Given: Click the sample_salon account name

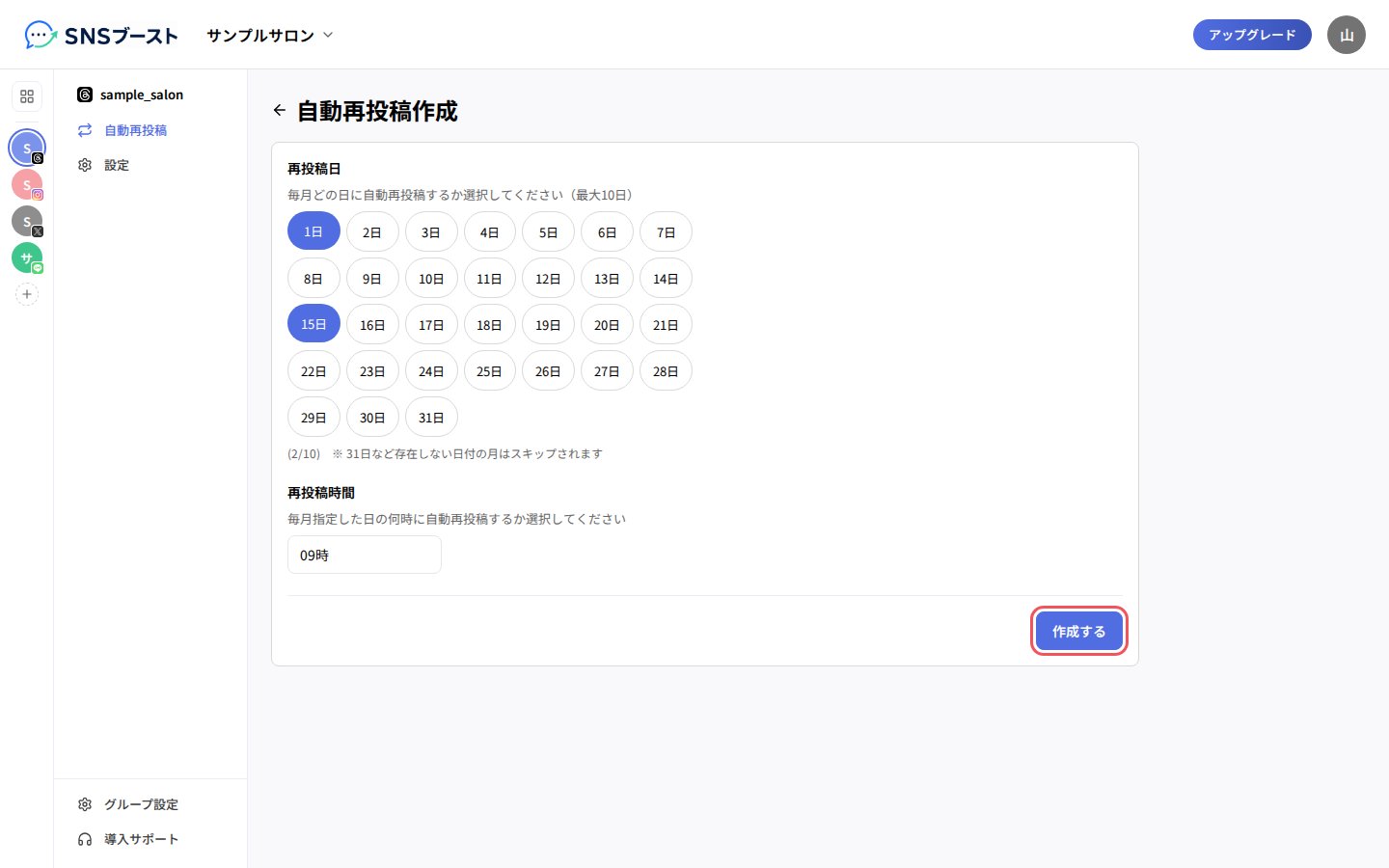Looking at the screenshot, I should [x=142, y=95].
